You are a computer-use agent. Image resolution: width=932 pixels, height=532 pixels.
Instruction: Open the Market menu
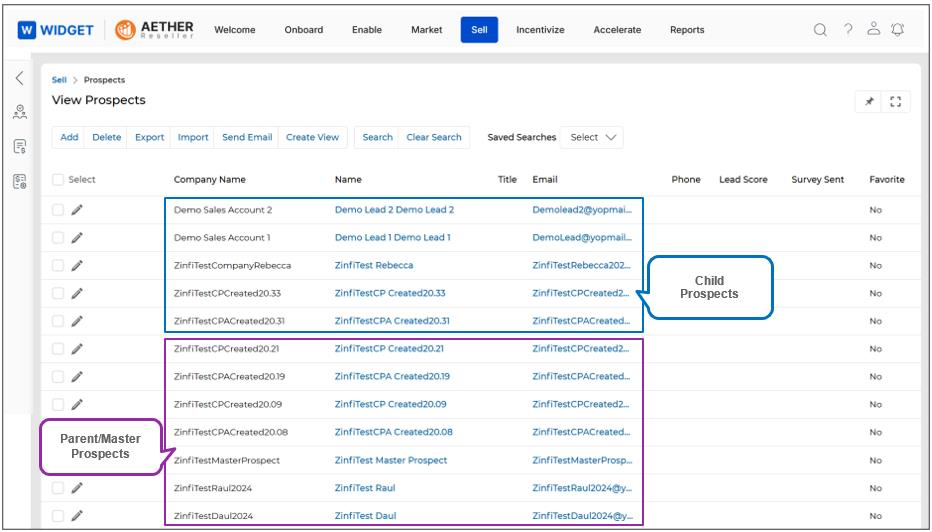[427, 30]
